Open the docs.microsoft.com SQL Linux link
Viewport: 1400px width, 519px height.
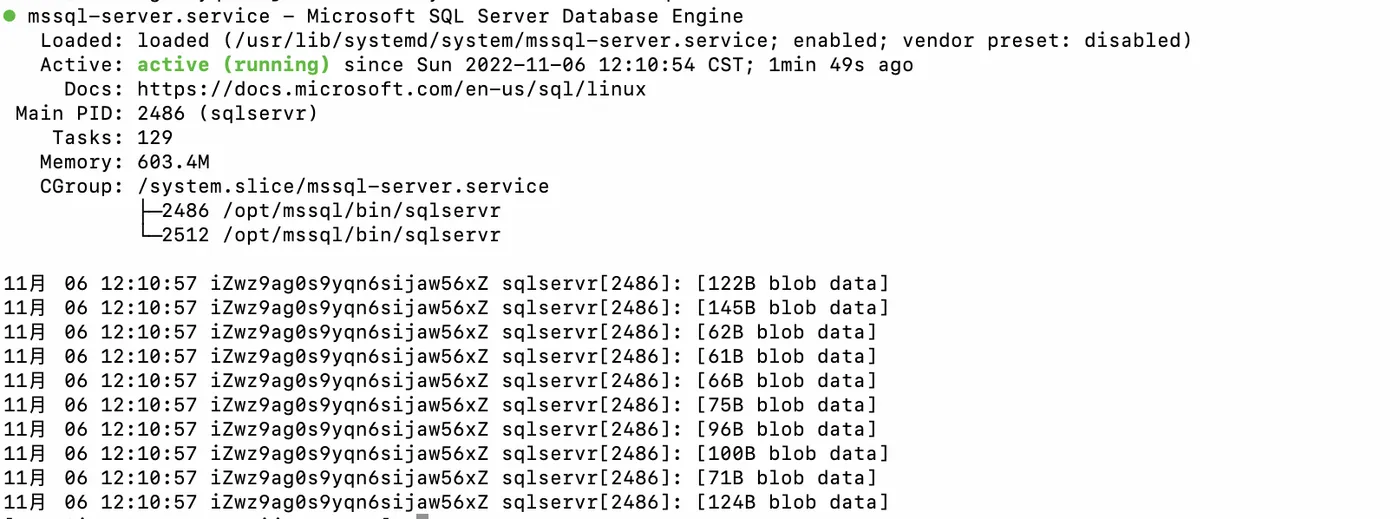click(x=391, y=89)
